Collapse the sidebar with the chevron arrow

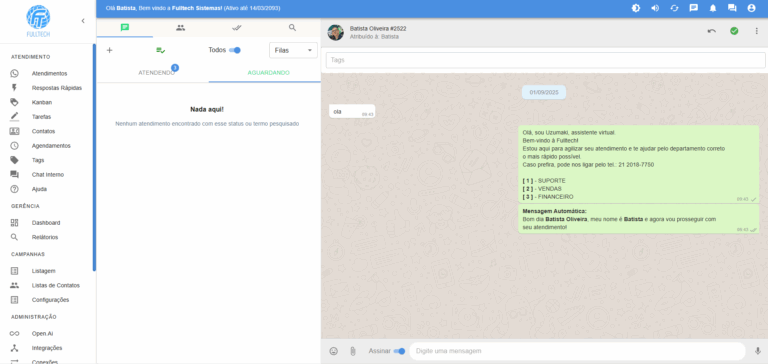pyautogui.click(x=83, y=21)
